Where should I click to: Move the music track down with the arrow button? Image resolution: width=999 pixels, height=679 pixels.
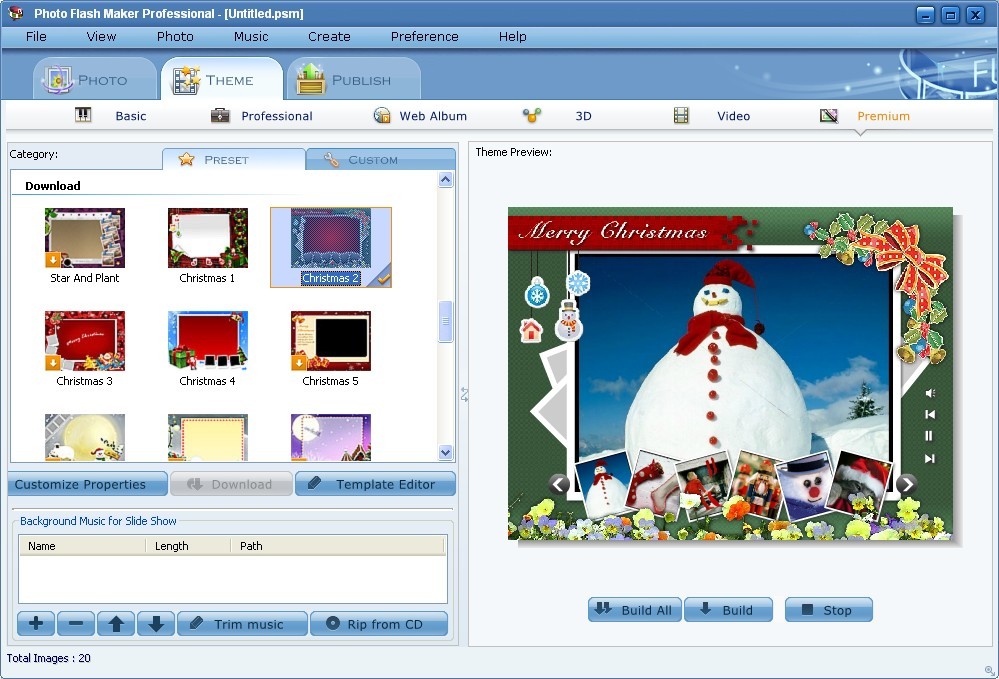tap(156, 624)
